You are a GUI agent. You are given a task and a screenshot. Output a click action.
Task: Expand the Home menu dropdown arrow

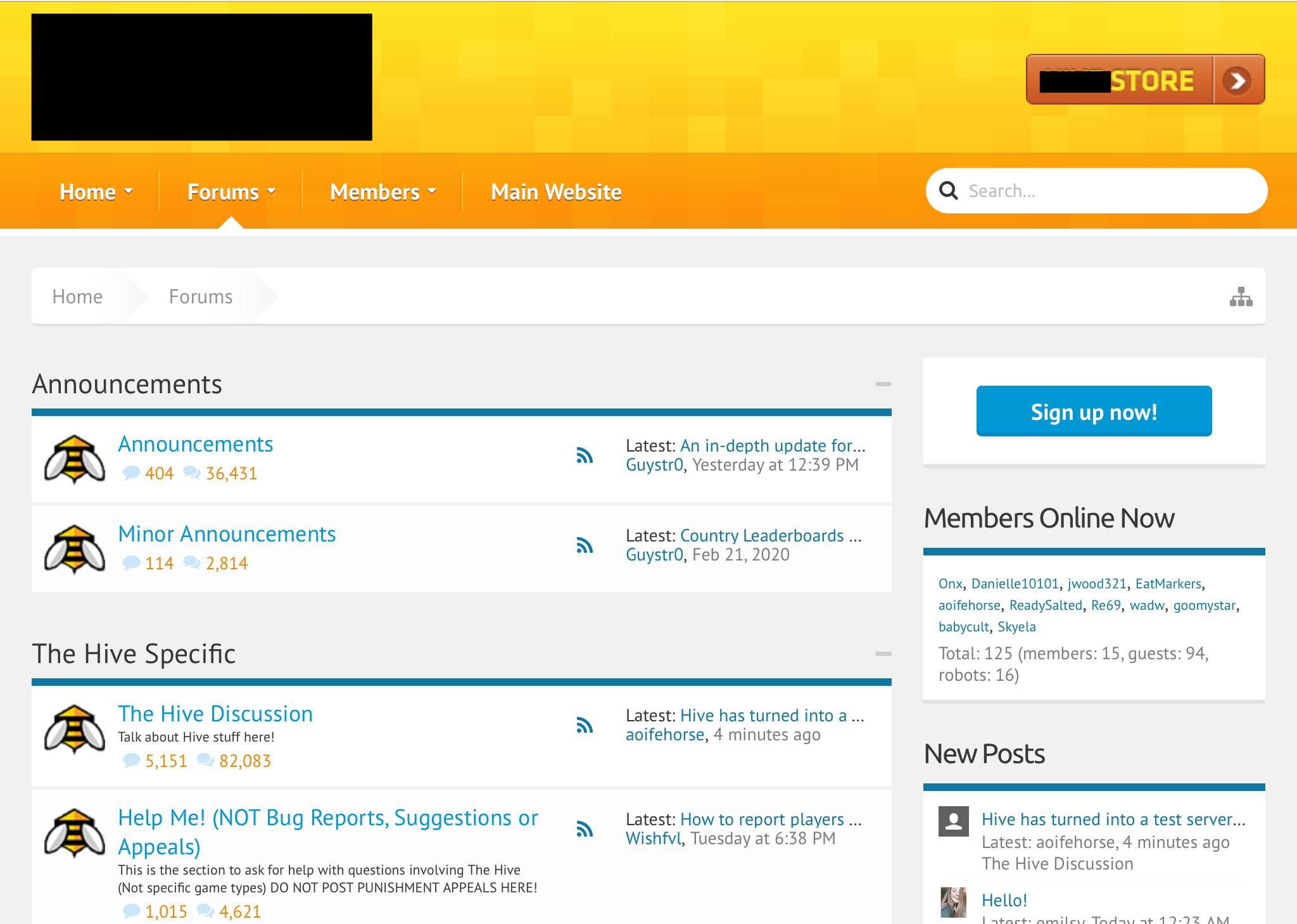coord(129,191)
